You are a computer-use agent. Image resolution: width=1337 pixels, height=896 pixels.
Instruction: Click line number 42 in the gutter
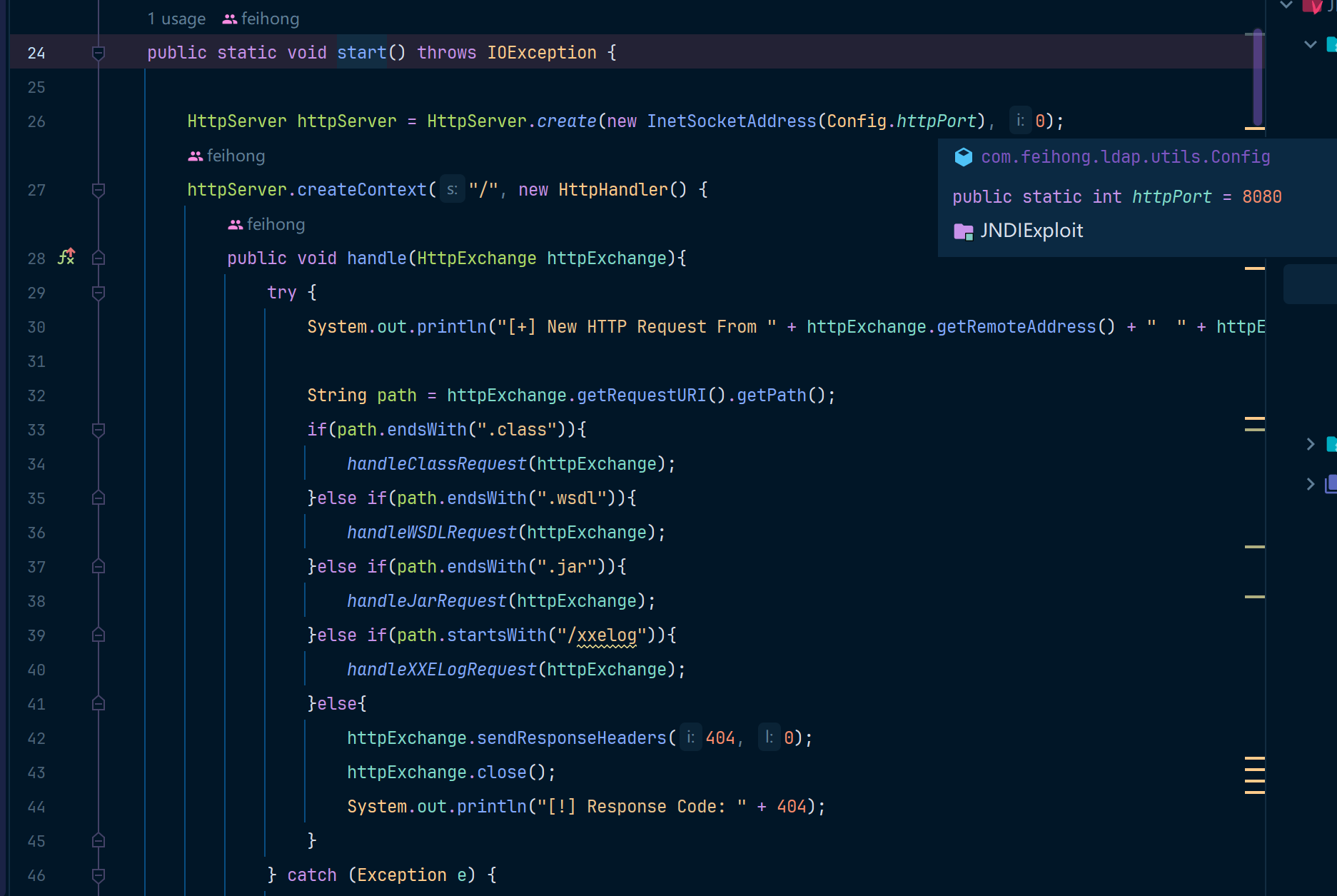click(x=36, y=738)
